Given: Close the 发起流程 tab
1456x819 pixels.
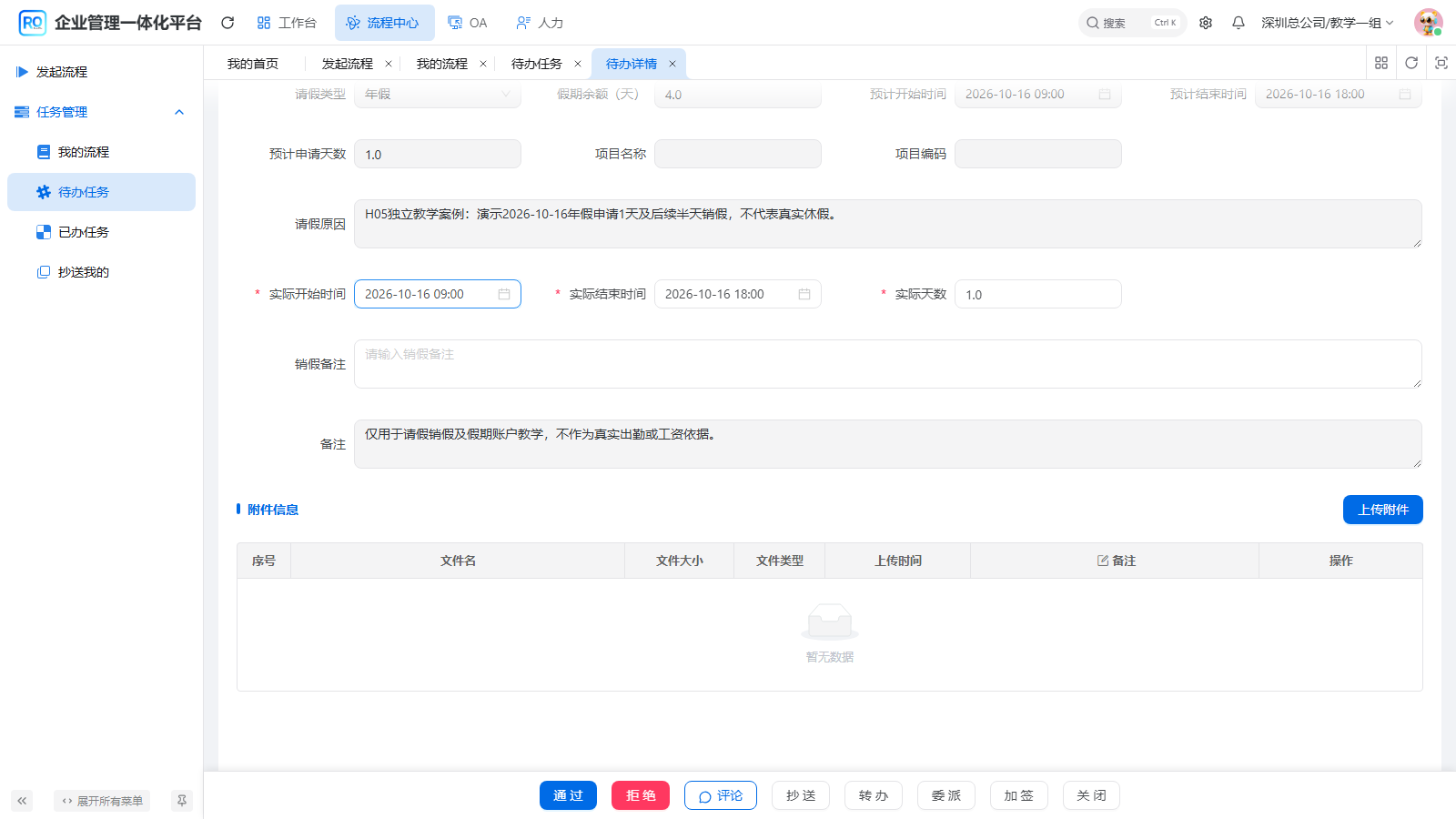Looking at the screenshot, I should pyautogui.click(x=389, y=64).
